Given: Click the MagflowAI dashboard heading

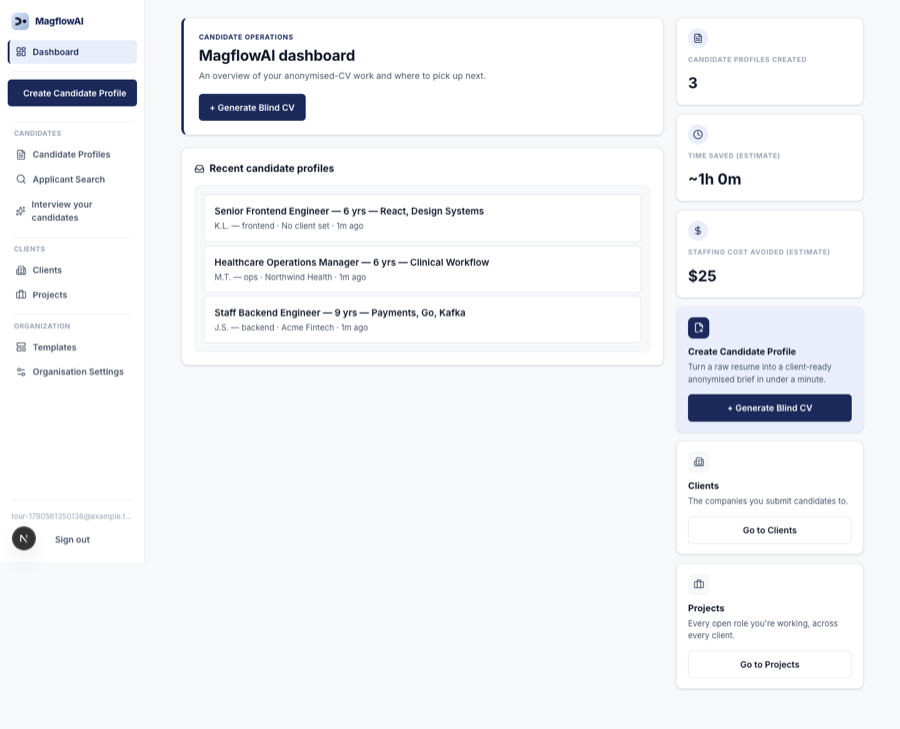Looking at the screenshot, I should click(277, 56).
